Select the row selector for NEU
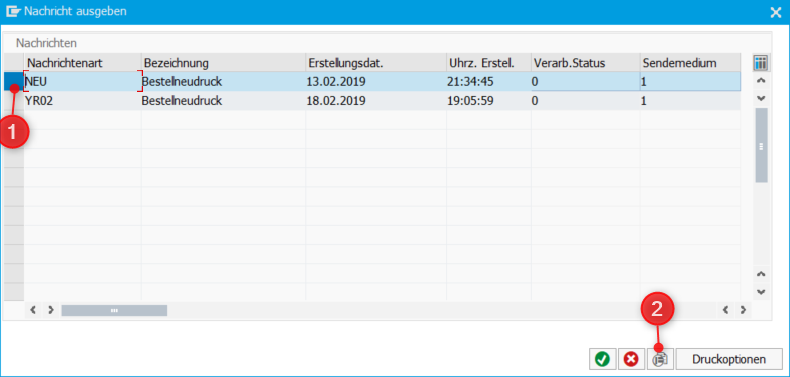The height and width of the screenshot is (377, 790). click(x=14, y=81)
